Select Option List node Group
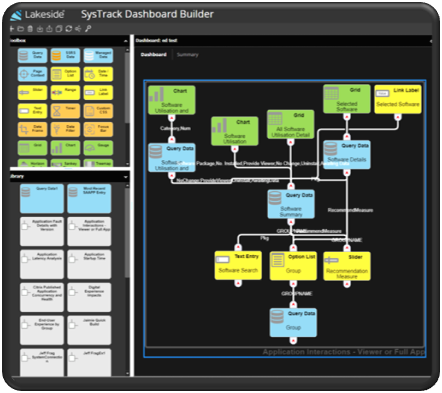This screenshot has width=442, height=393. click(293, 266)
